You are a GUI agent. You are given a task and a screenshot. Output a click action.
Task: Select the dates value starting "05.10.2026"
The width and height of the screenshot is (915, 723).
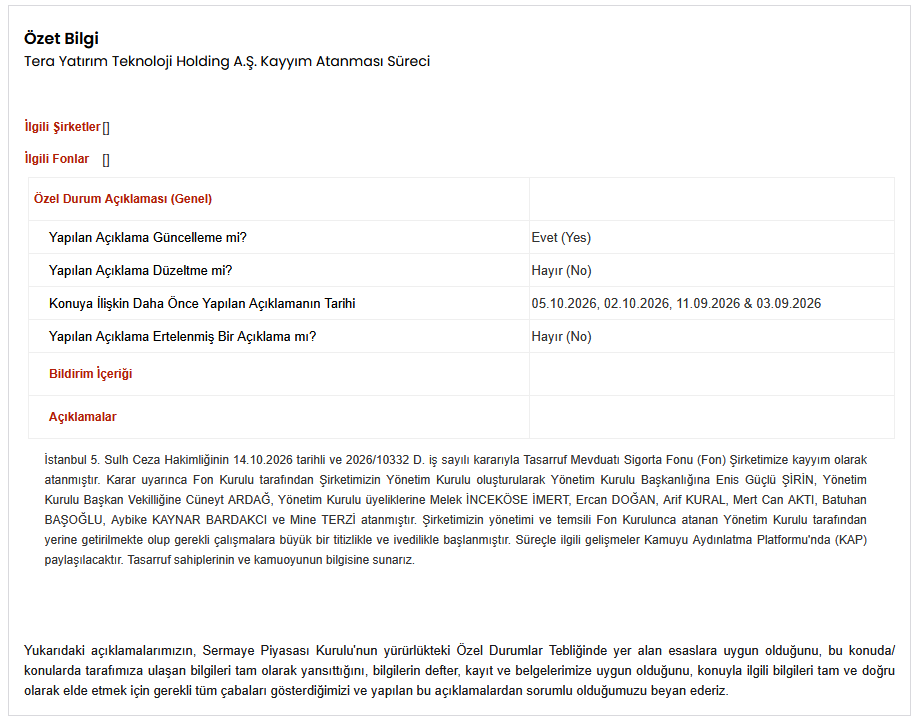676,303
